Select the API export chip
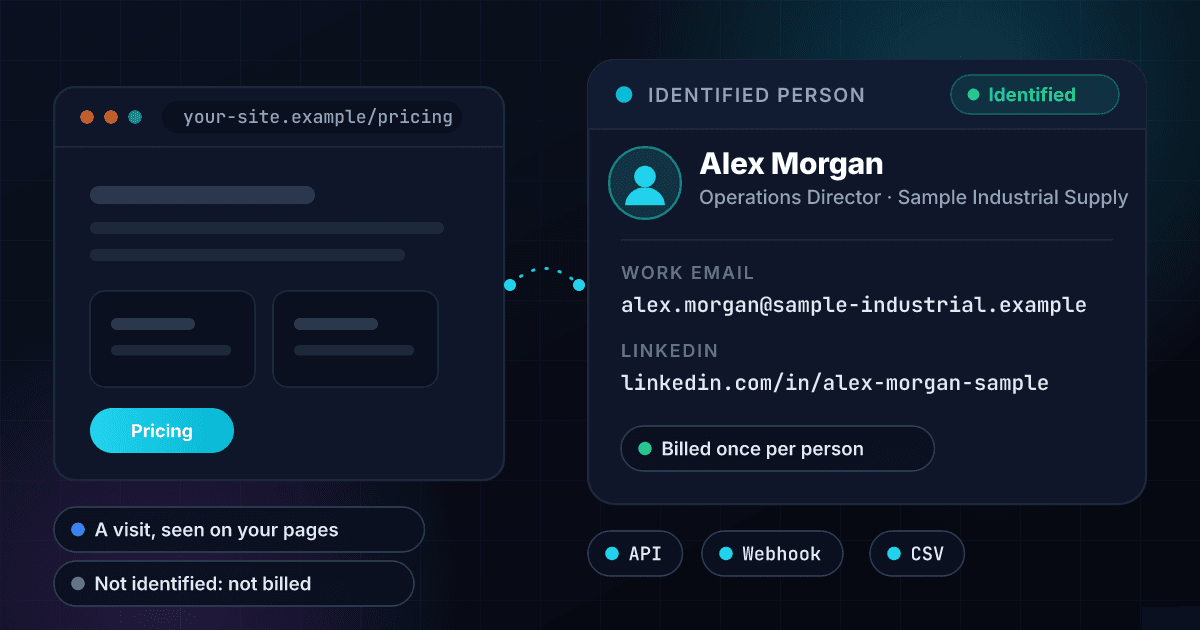 (x=635, y=554)
